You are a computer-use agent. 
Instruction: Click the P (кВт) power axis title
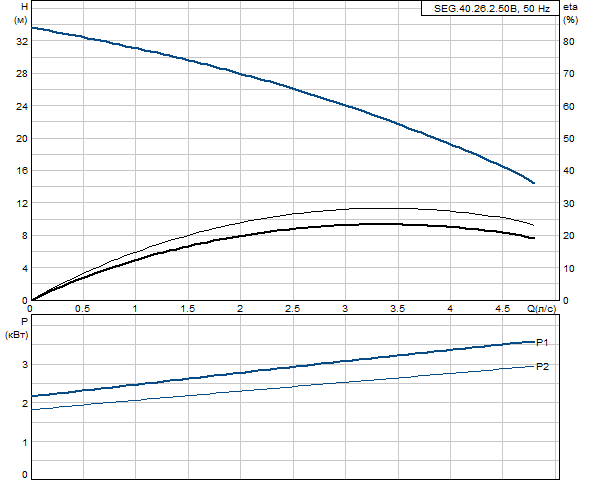point(17,328)
